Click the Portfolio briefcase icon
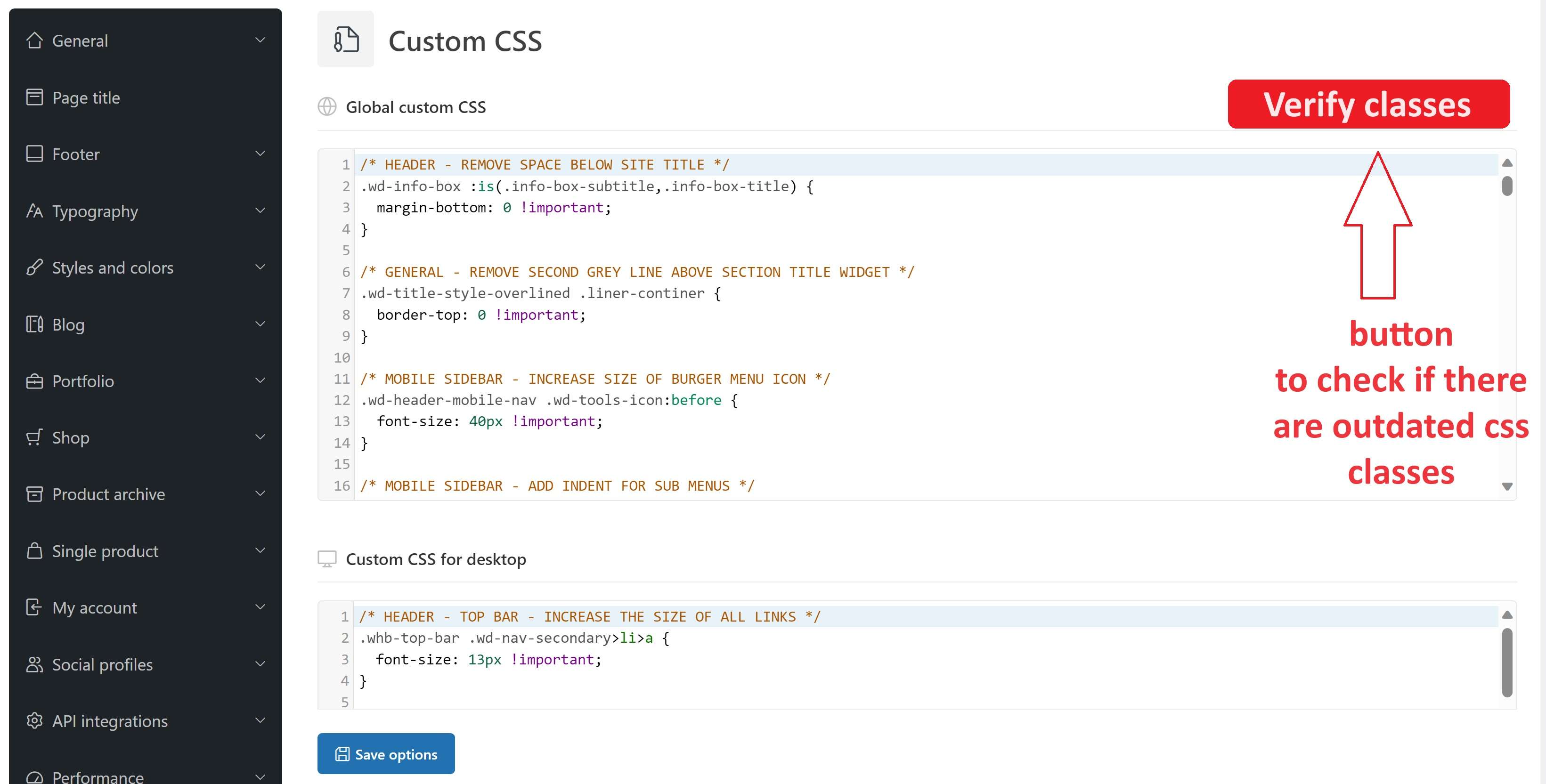This screenshot has width=1546, height=784. coord(35,381)
